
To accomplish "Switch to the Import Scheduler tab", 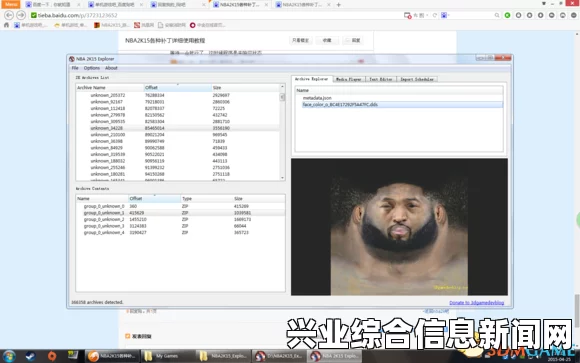I will point(417,79).
